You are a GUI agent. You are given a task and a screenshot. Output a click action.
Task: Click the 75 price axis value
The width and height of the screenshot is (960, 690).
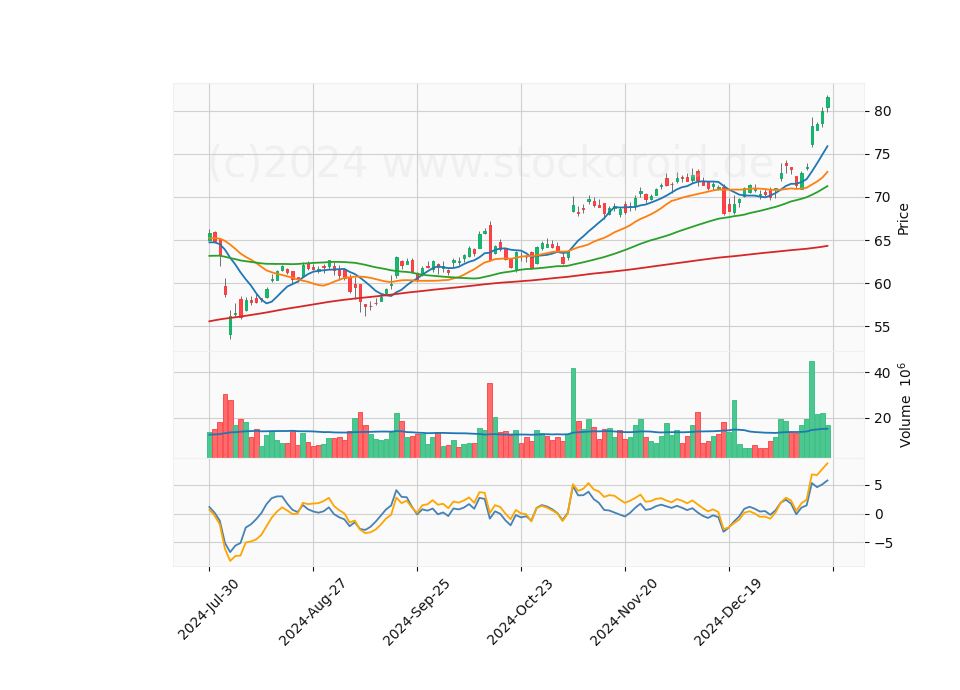(x=882, y=154)
